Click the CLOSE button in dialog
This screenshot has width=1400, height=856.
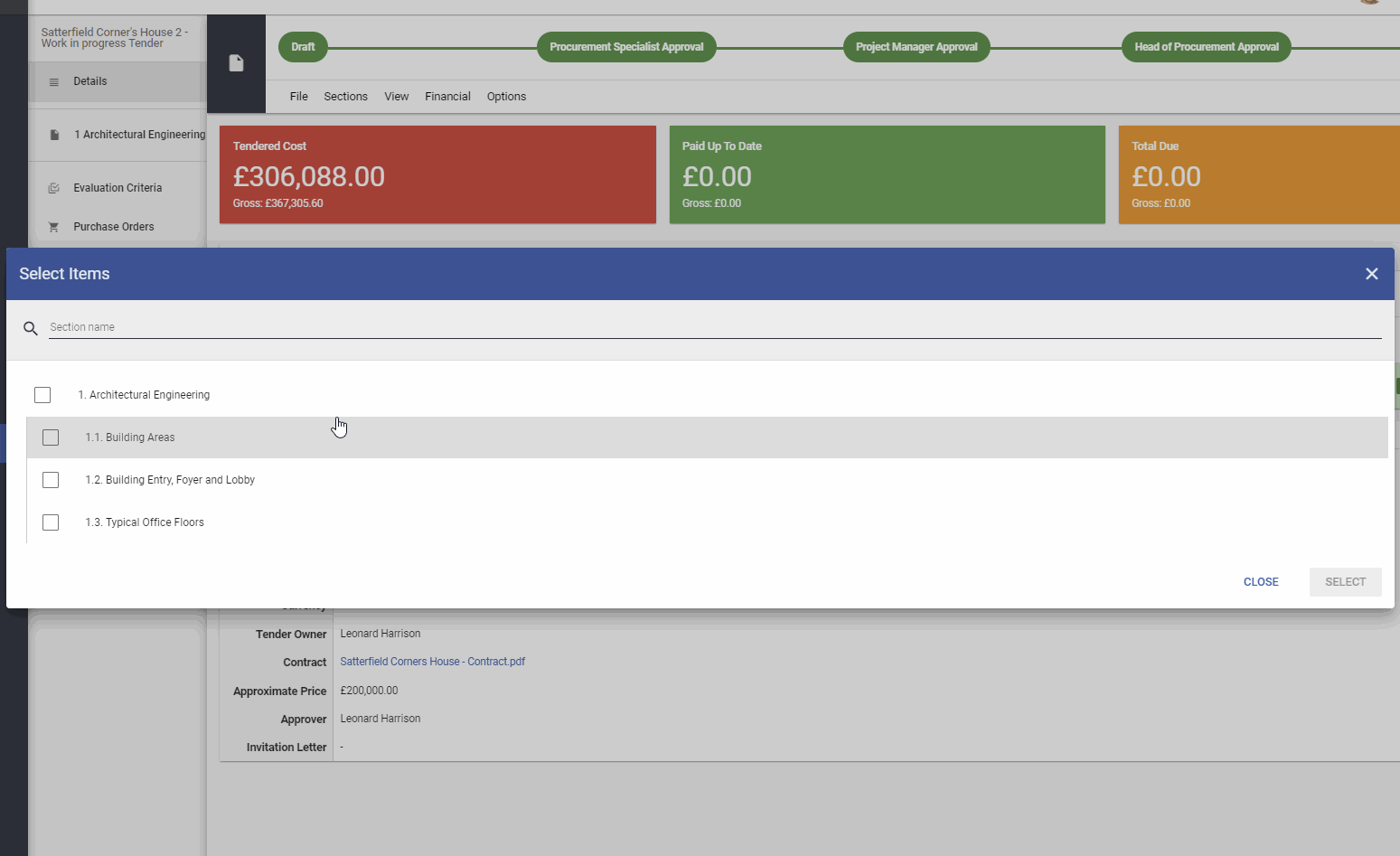click(1261, 582)
